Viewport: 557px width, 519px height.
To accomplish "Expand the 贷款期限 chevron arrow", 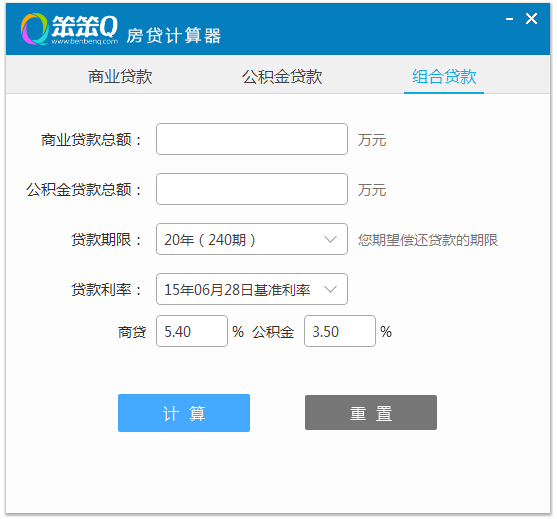I will (x=330, y=239).
